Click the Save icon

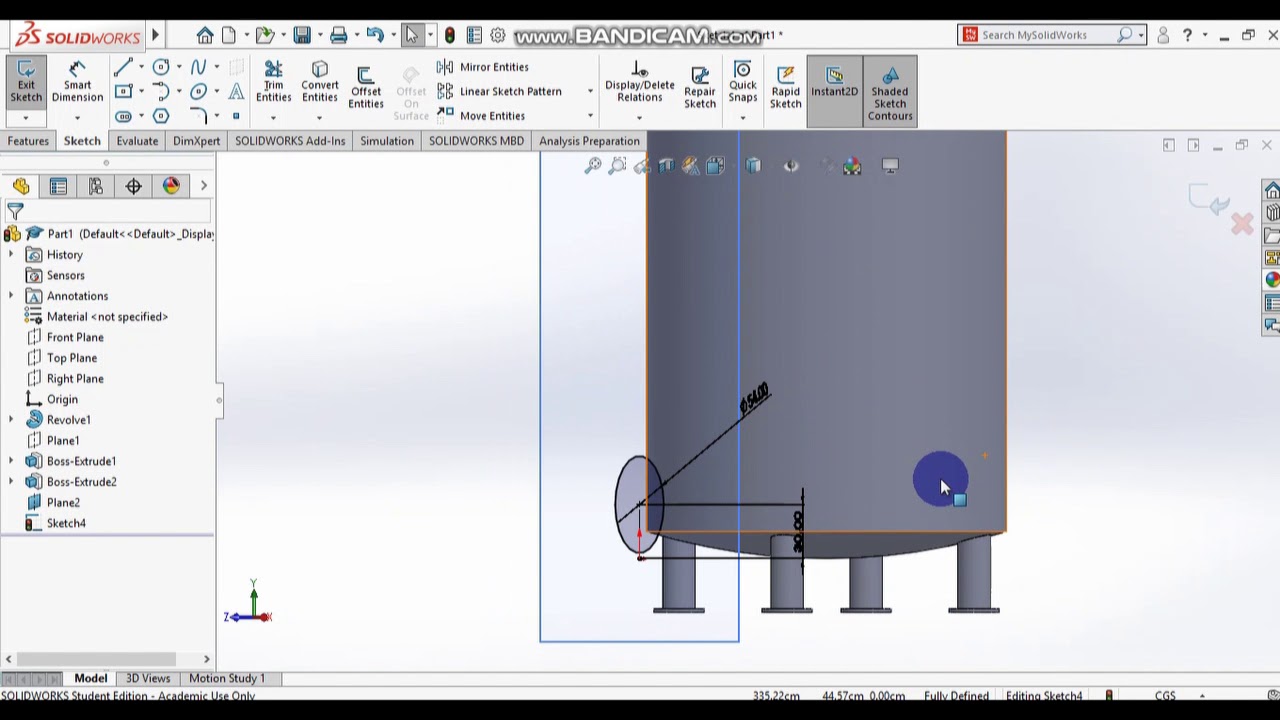click(x=302, y=35)
